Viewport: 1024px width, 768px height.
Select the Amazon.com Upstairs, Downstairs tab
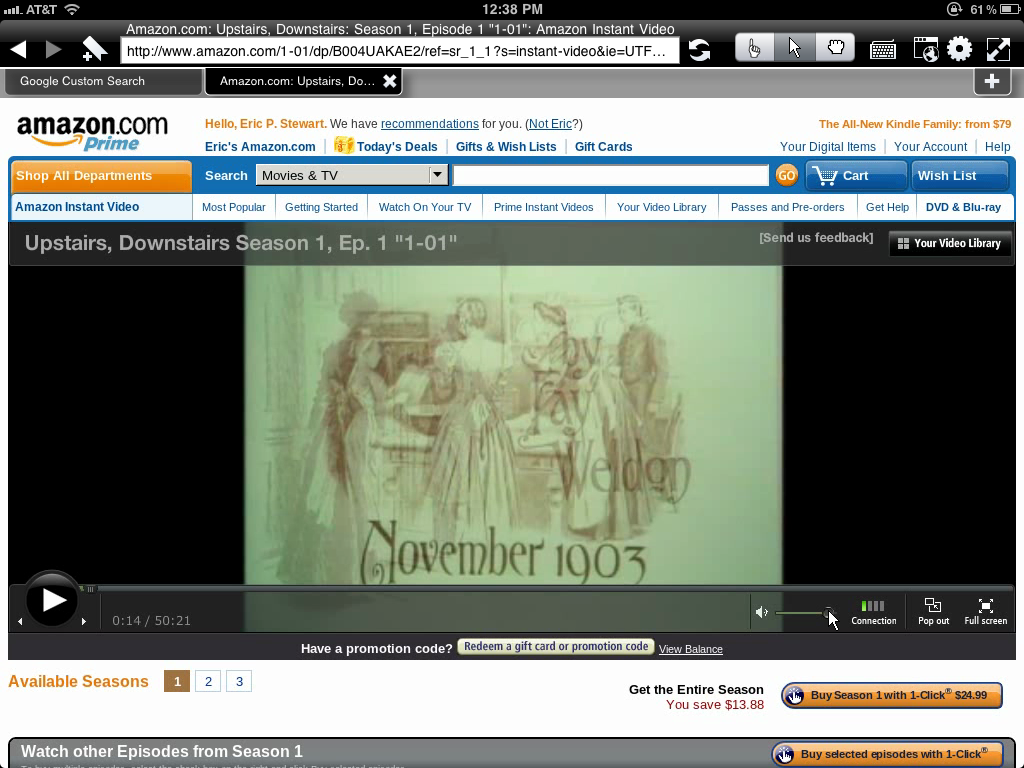tap(297, 81)
